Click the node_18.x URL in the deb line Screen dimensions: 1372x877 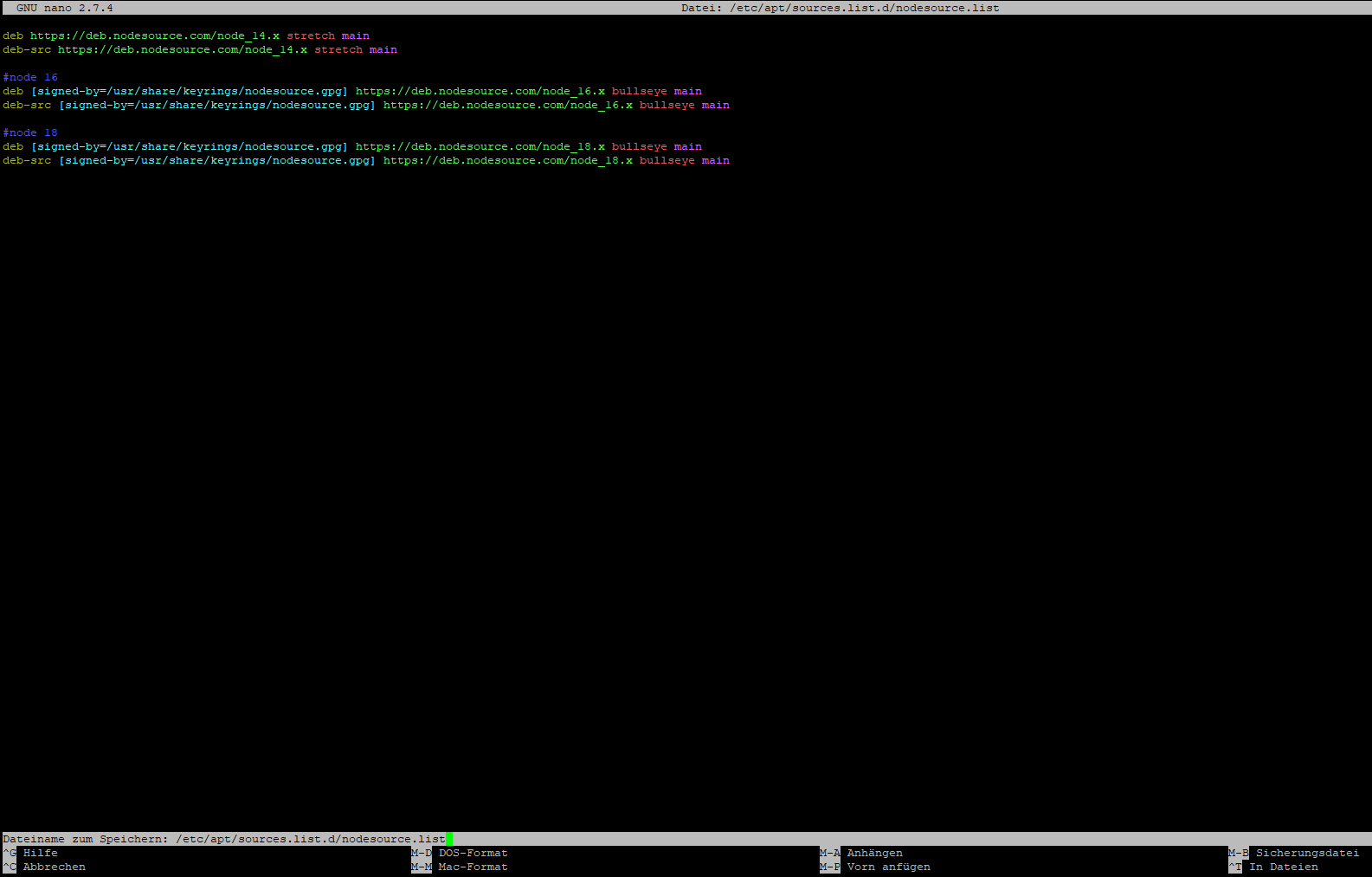[480, 146]
